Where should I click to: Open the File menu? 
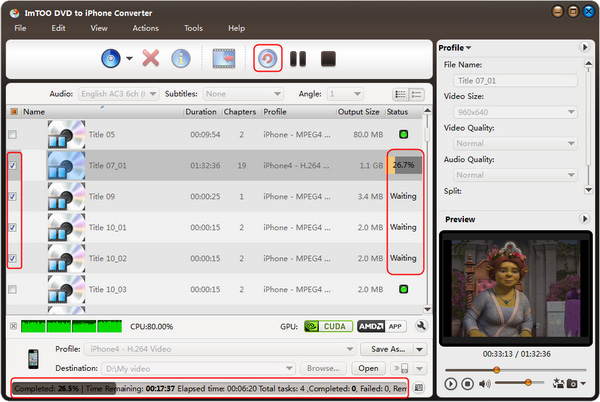[20, 28]
